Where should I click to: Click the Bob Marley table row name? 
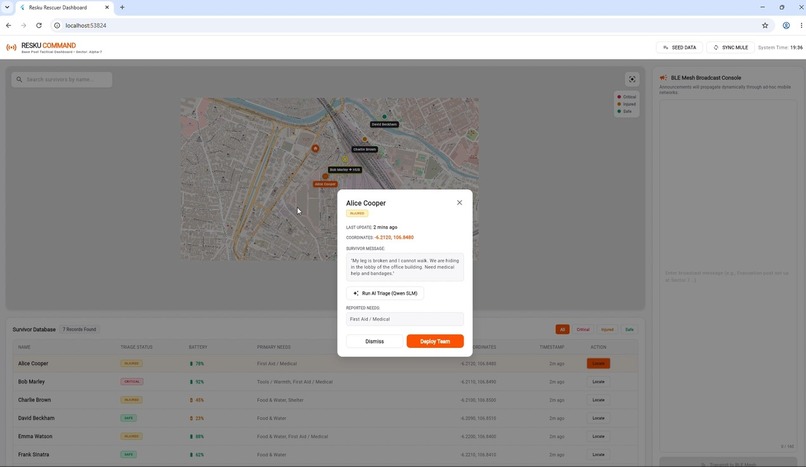[x=31, y=382]
